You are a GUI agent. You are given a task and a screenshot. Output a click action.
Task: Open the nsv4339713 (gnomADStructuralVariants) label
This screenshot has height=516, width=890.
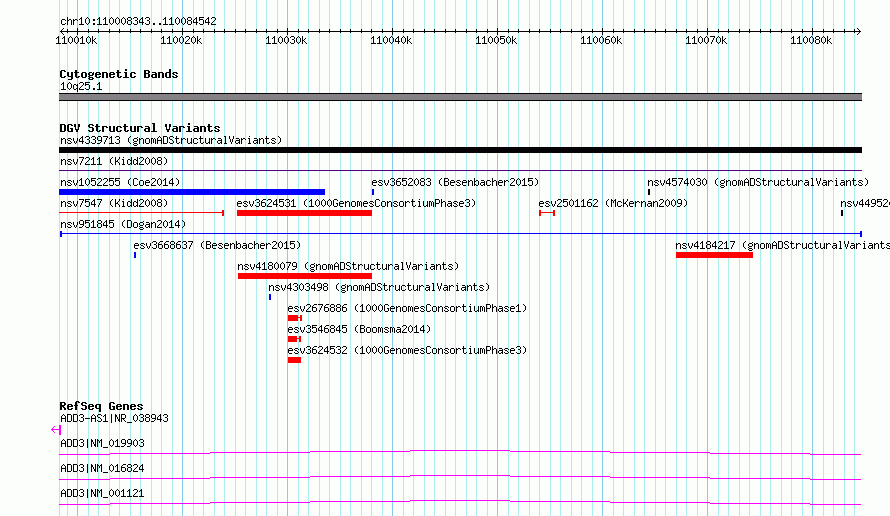click(x=171, y=140)
